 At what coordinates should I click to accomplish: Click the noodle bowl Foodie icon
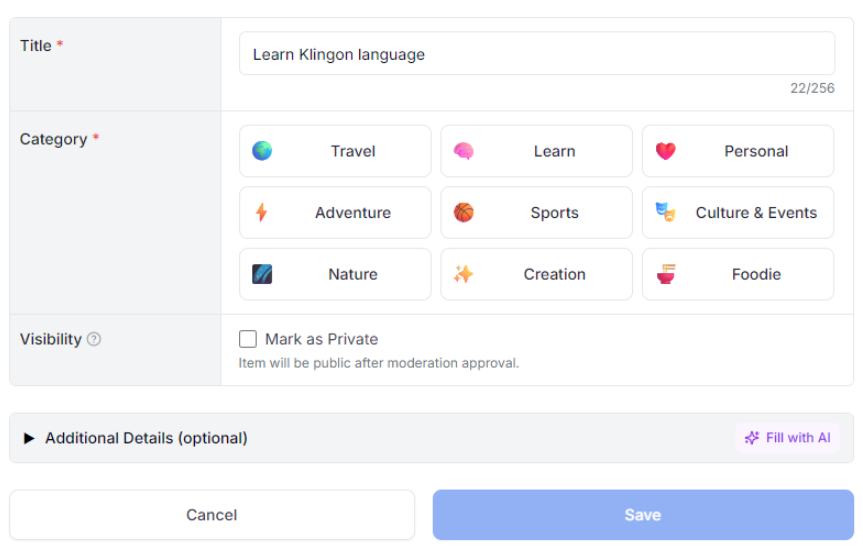666,274
